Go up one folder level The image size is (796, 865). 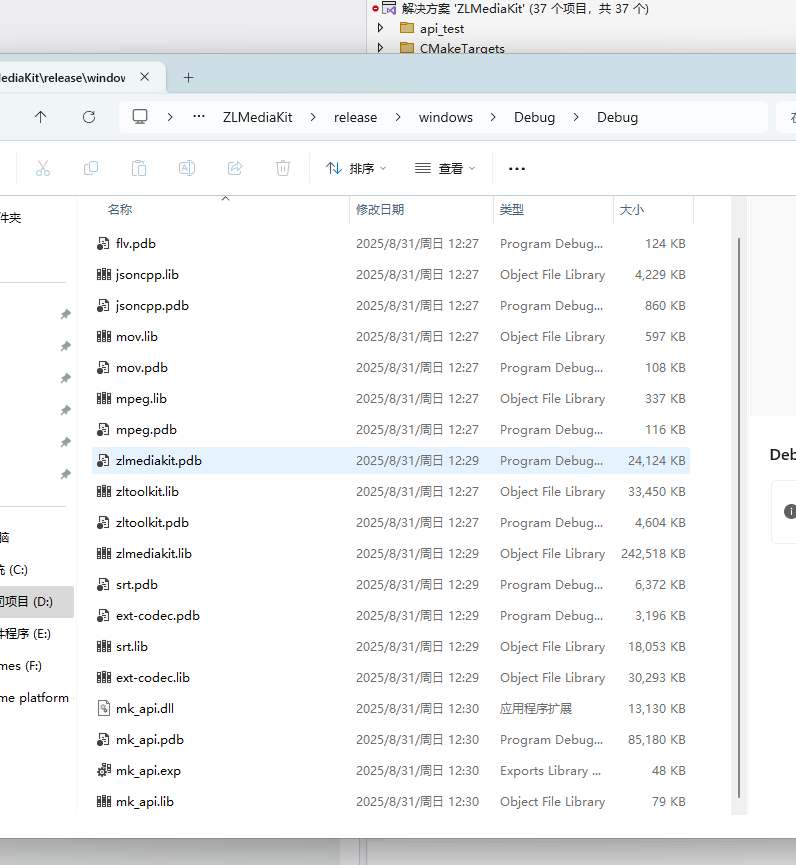(x=41, y=117)
